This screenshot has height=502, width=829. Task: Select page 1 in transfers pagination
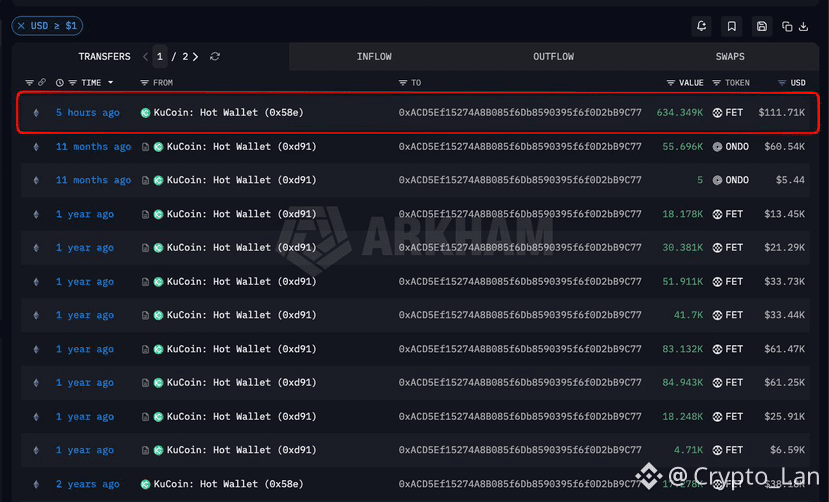160,57
